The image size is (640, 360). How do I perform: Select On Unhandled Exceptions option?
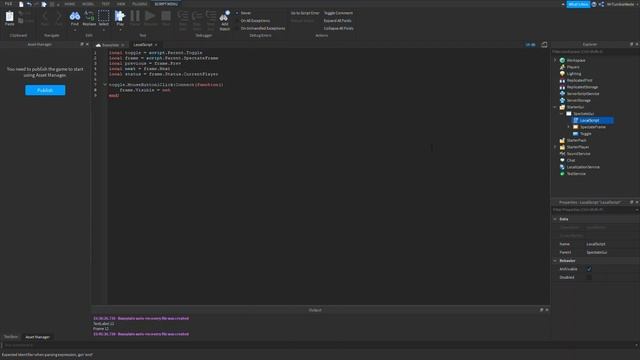(x=263, y=28)
